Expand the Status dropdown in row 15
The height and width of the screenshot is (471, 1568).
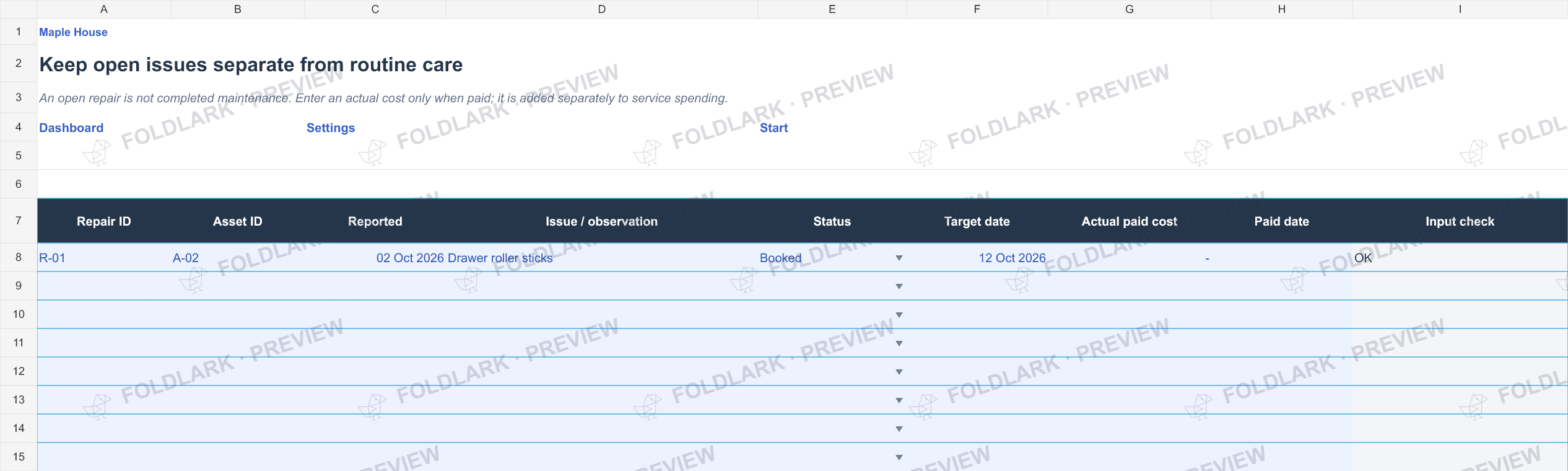pyautogui.click(x=899, y=457)
